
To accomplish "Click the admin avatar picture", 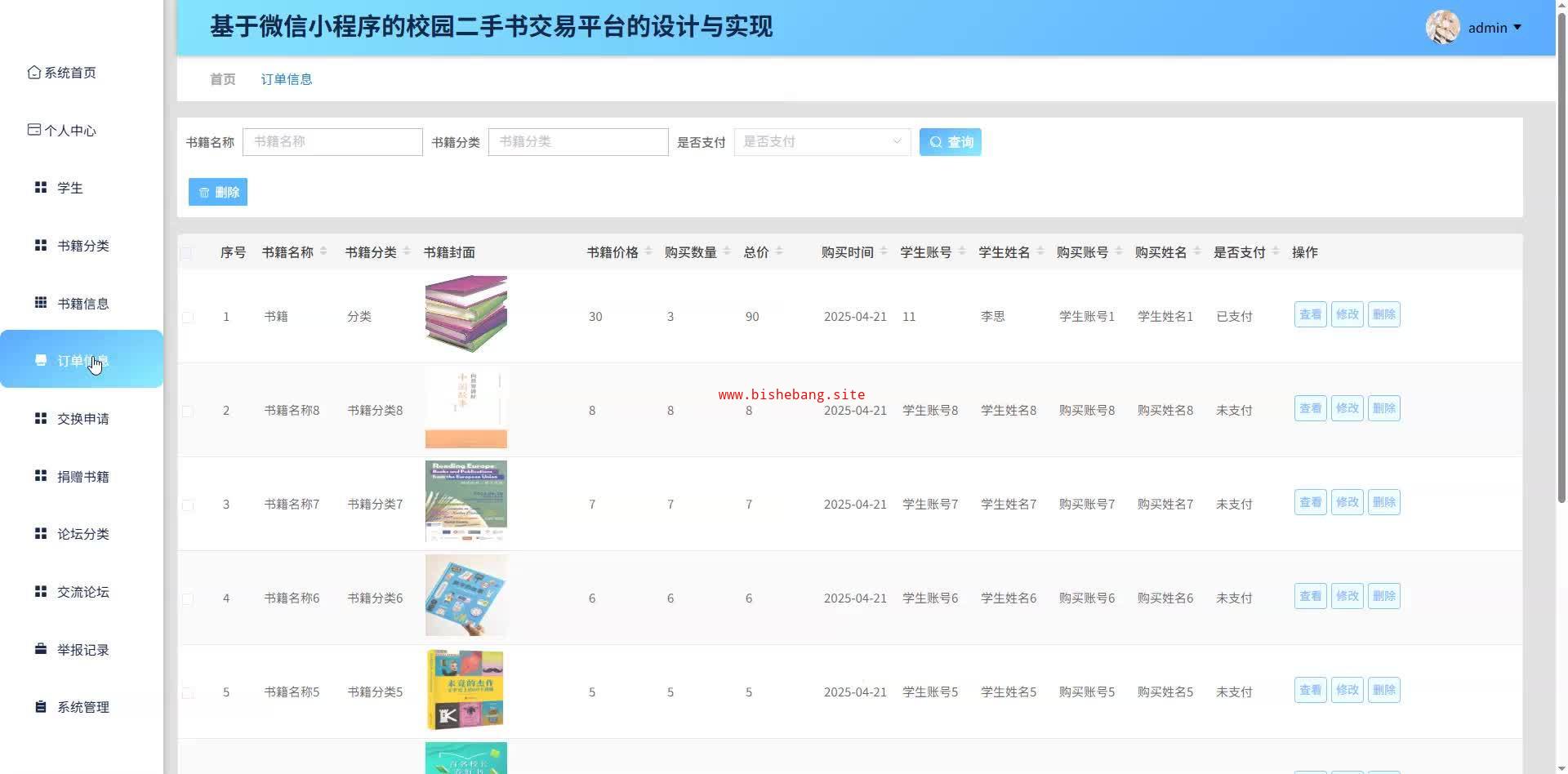I will (x=1442, y=28).
